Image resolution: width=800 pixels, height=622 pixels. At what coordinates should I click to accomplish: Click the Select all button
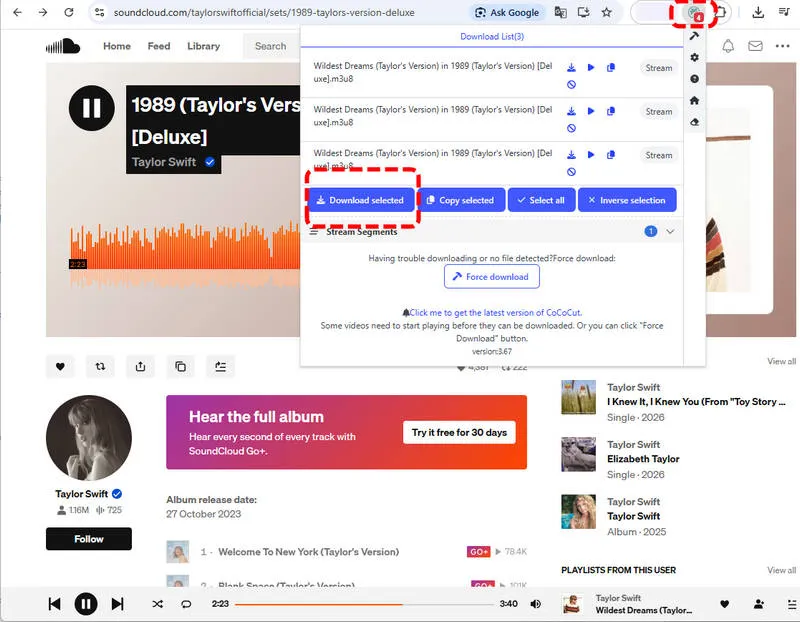point(541,200)
